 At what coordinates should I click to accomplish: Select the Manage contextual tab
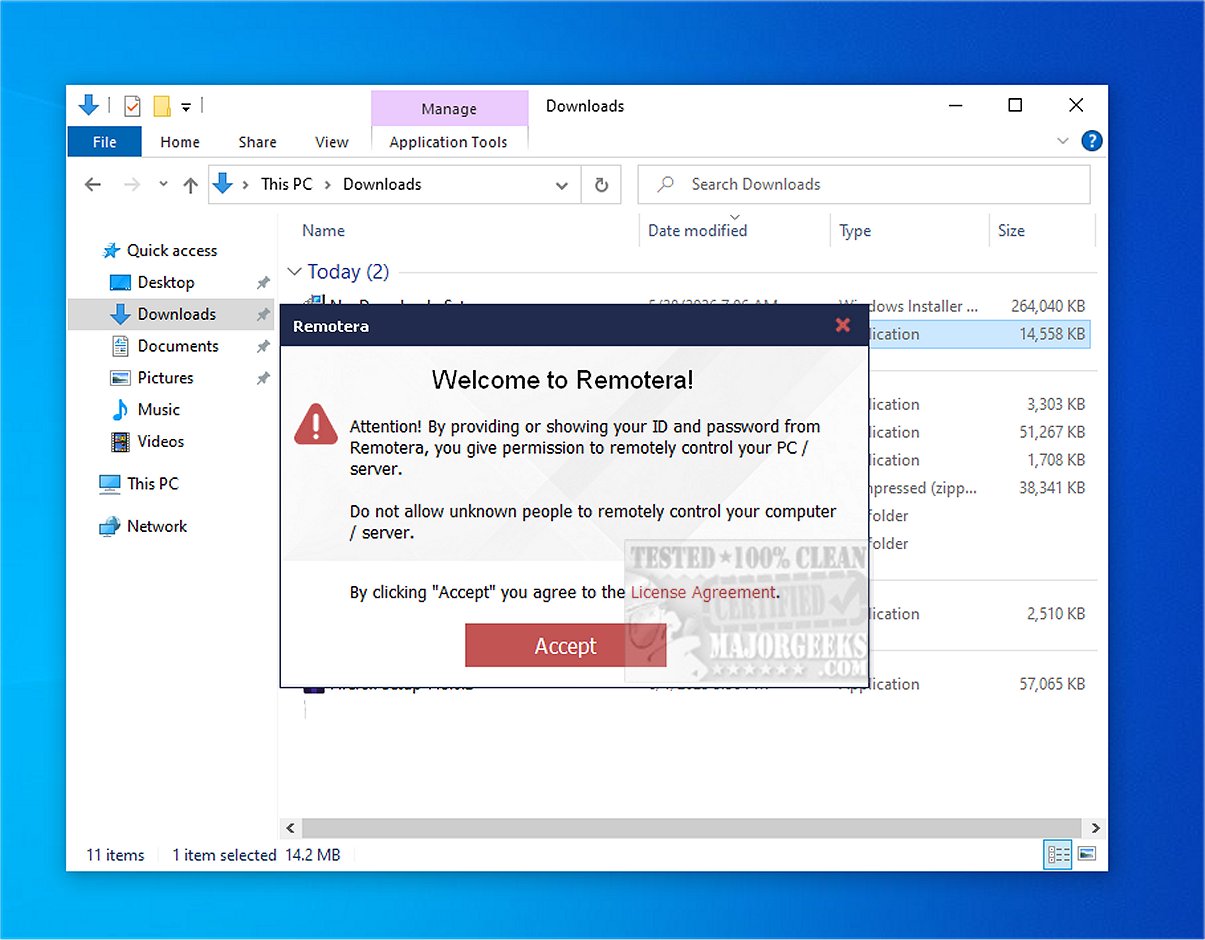point(449,109)
